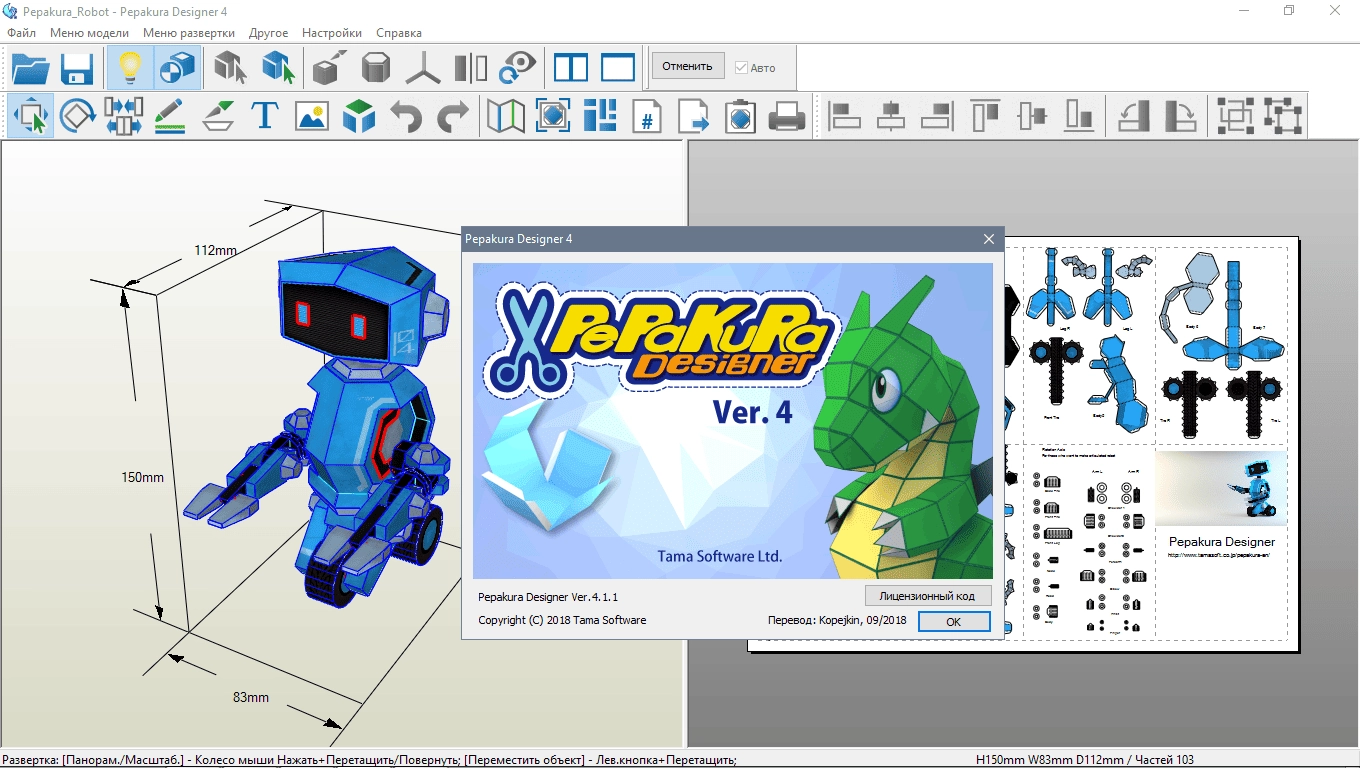Screen dimensions: 1360x768
Task: Click the blue blocks arrange parts icon
Action: click(600, 116)
